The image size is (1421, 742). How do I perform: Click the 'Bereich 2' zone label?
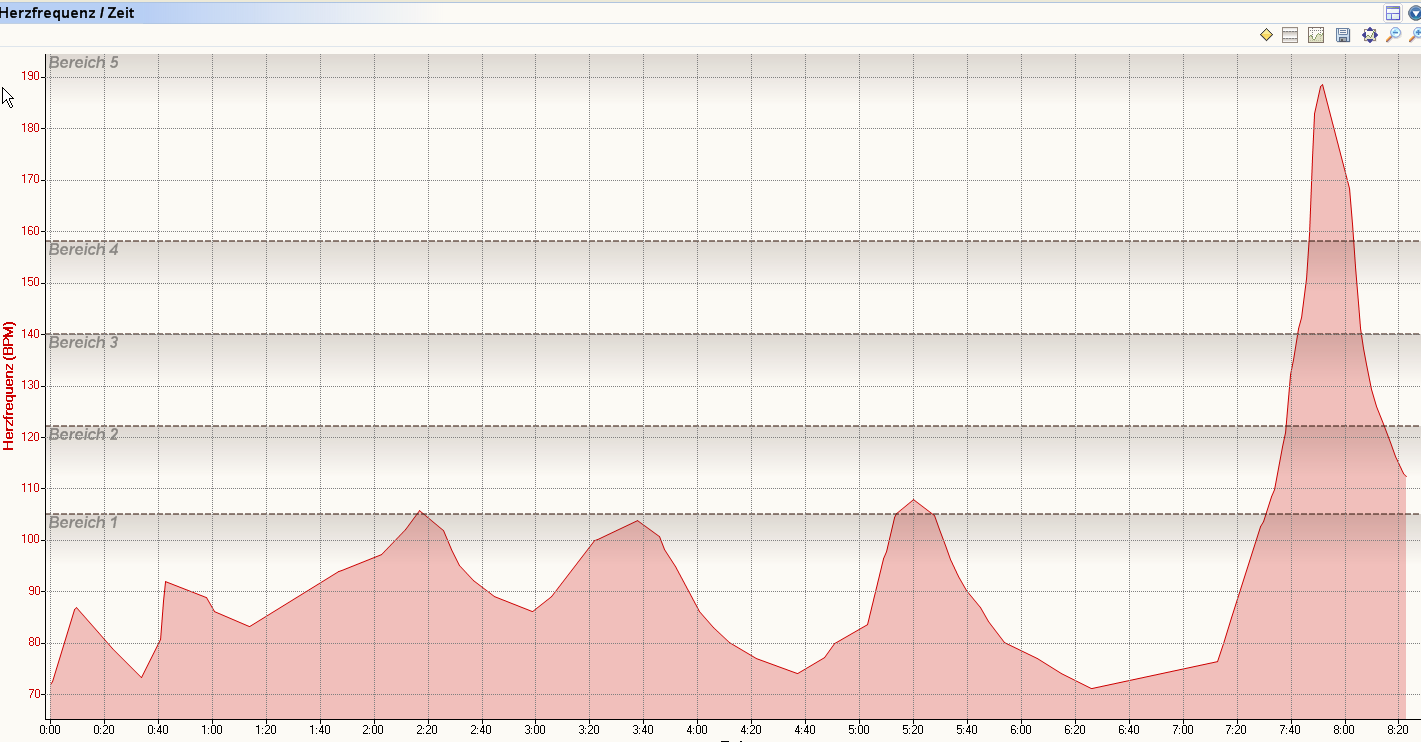point(83,435)
